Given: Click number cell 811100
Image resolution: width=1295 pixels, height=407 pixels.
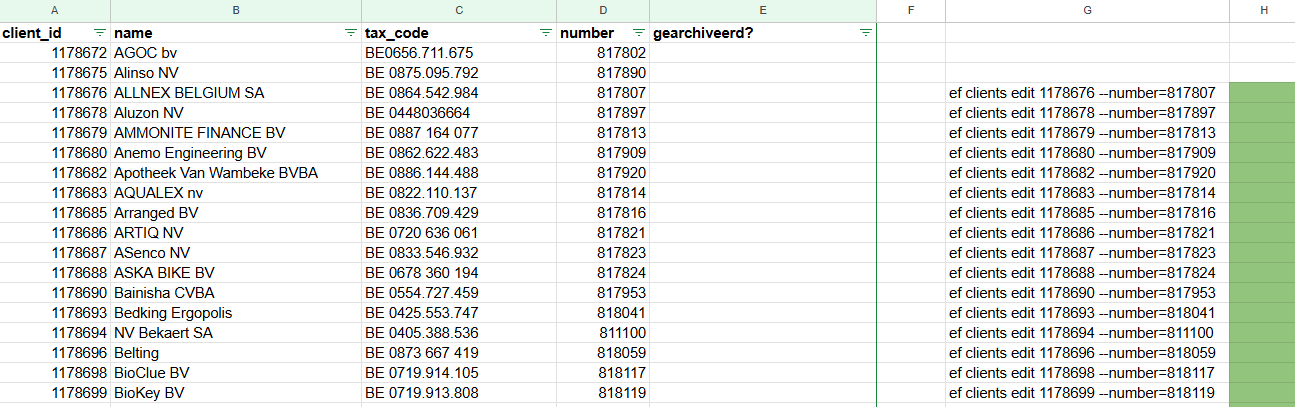Looking at the screenshot, I should [x=603, y=333].
